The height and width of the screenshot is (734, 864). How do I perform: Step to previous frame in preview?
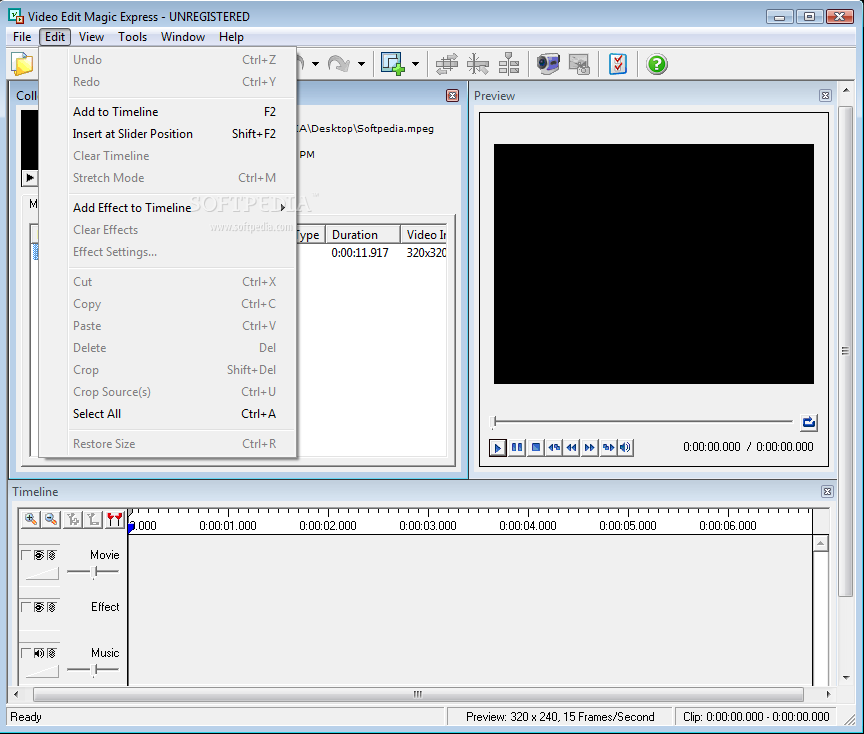click(x=554, y=447)
